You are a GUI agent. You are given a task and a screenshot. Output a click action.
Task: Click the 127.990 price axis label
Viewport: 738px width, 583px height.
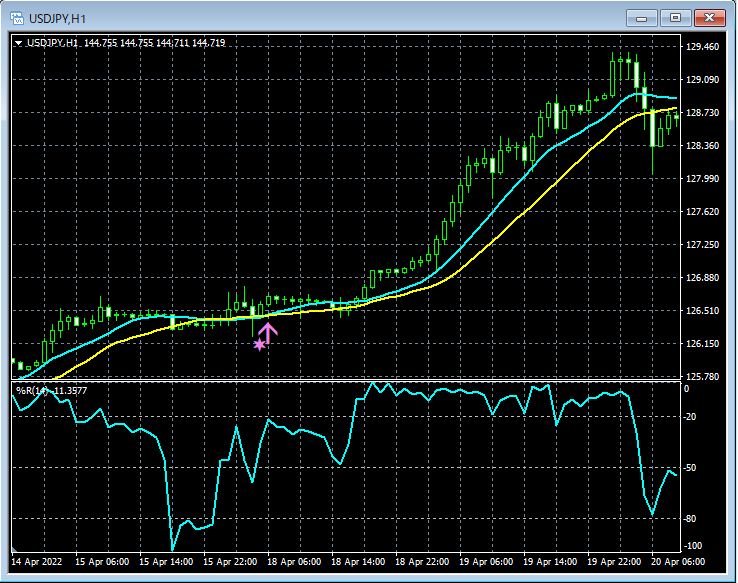(702, 178)
